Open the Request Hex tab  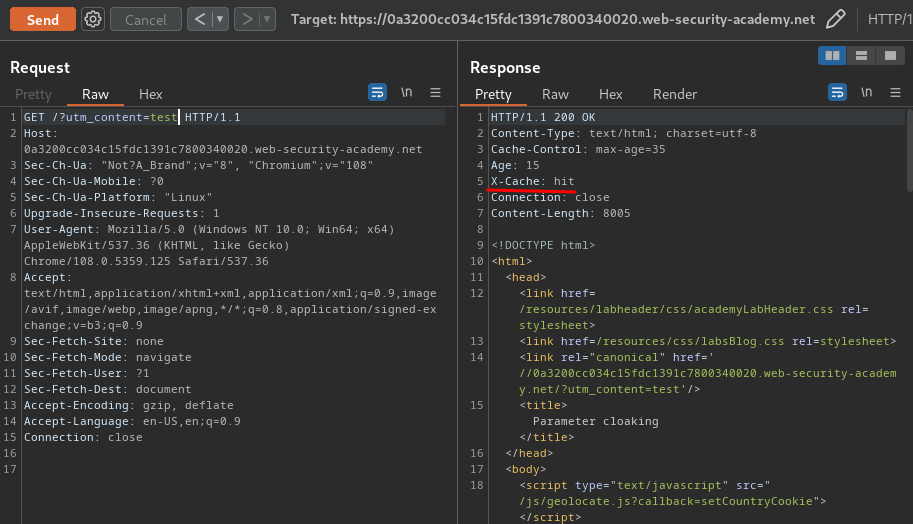150,94
